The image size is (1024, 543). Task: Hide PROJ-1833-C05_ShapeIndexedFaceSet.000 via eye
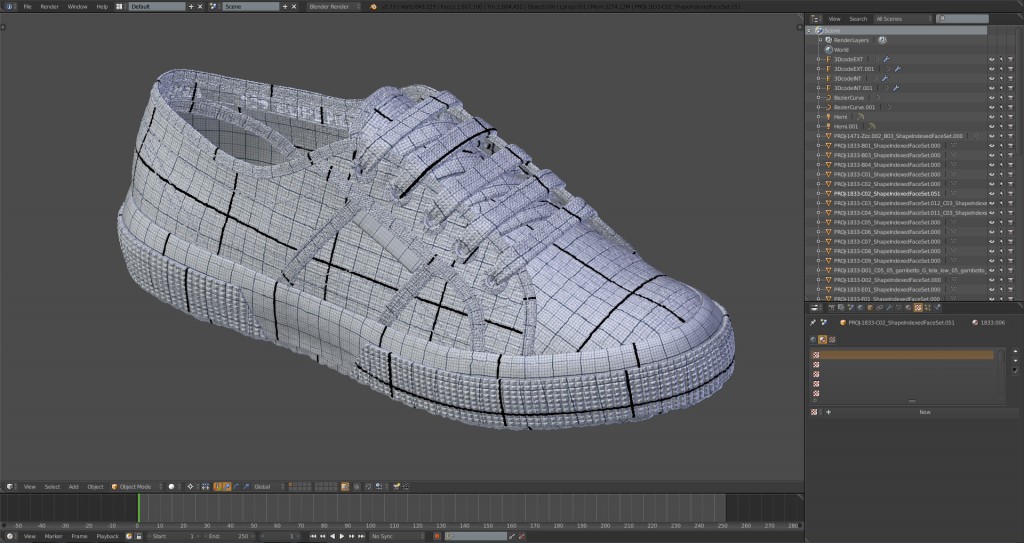click(x=991, y=222)
